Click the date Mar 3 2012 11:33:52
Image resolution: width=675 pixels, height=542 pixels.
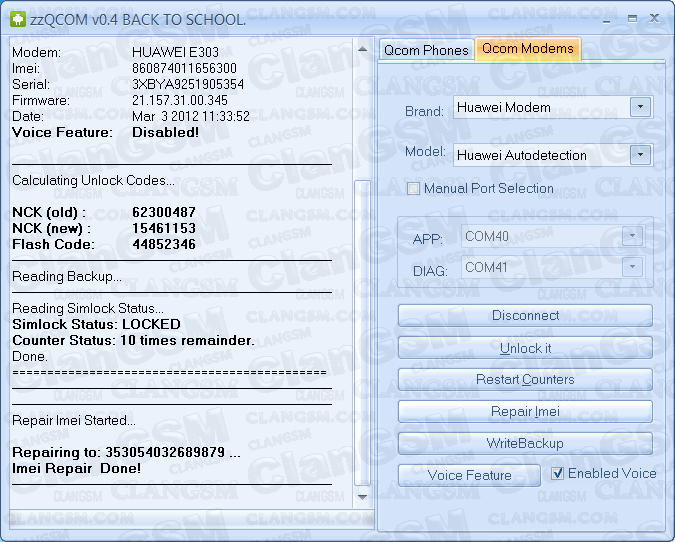tap(191, 116)
